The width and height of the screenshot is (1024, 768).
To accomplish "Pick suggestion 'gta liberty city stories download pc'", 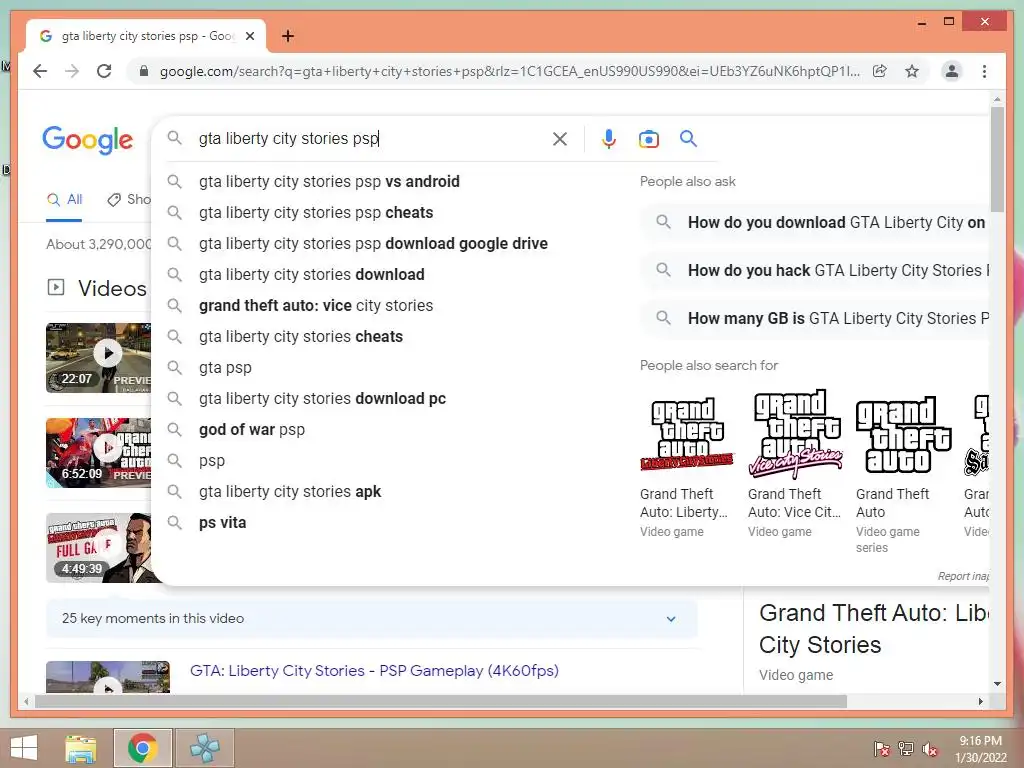I will pos(323,398).
